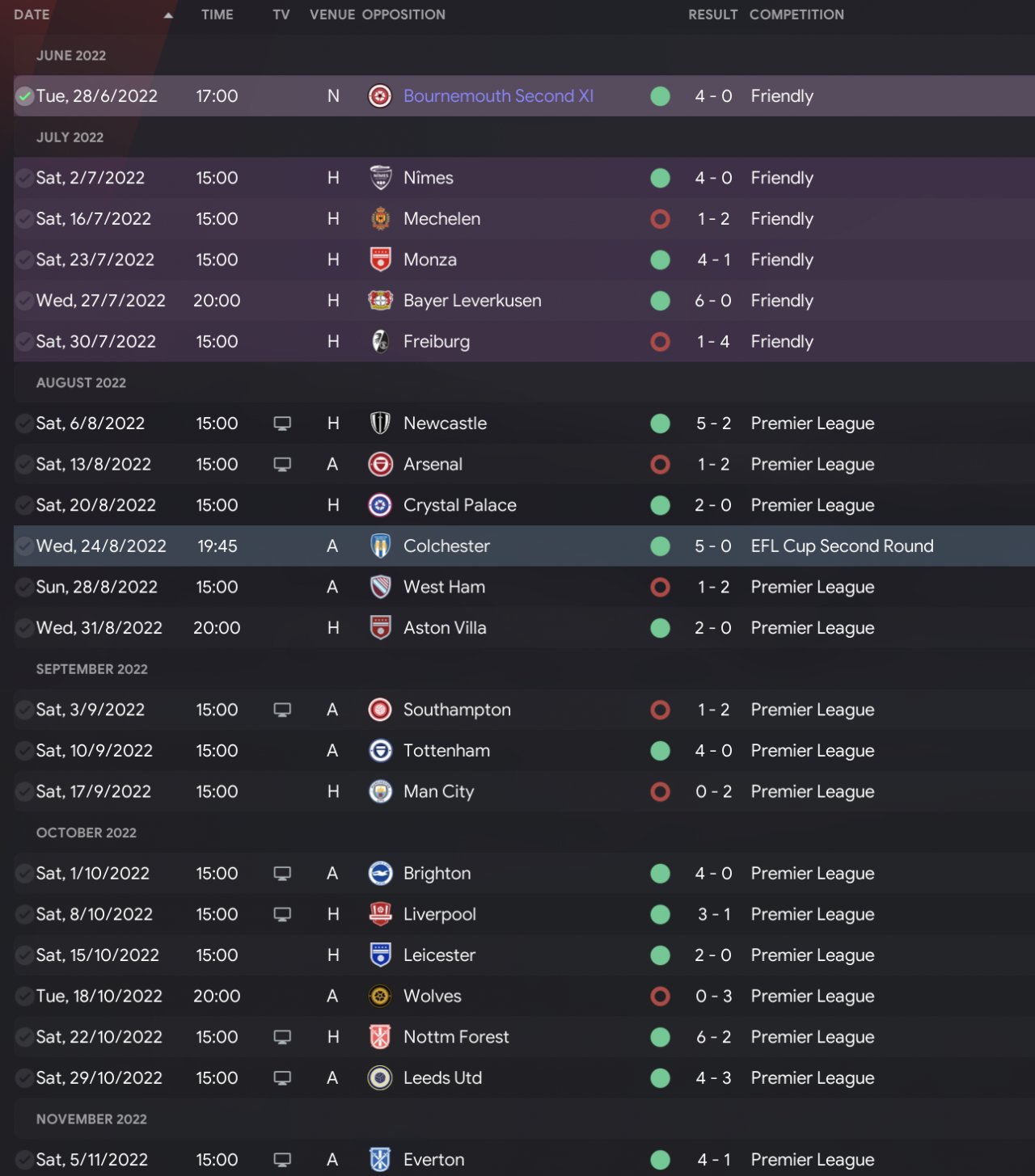Image resolution: width=1035 pixels, height=1176 pixels.
Task: Open the 5 - 0 Colchester result
Action: (x=713, y=546)
